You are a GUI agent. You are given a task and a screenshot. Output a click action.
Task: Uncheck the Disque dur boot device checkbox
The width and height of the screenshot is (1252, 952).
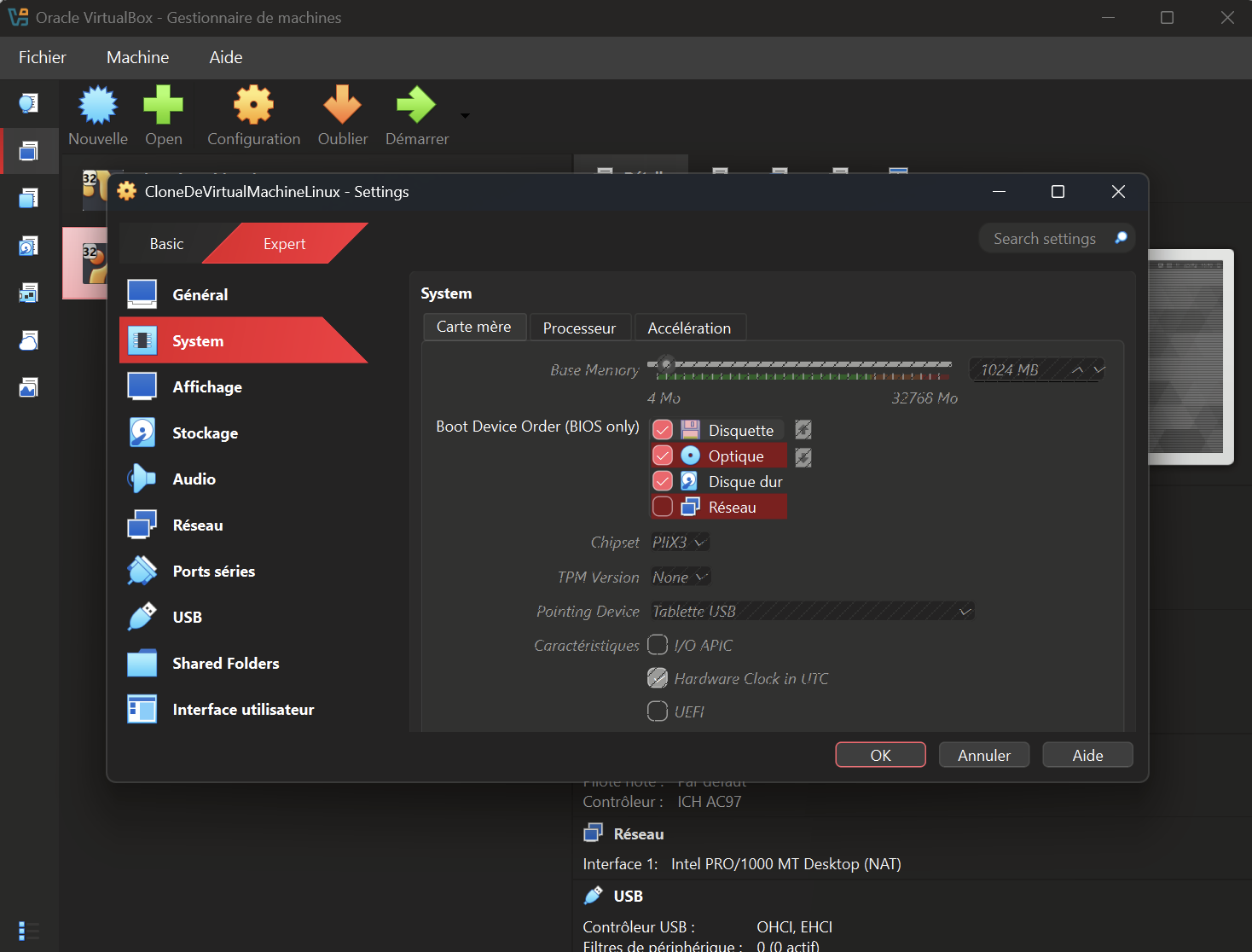click(x=663, y=481)
